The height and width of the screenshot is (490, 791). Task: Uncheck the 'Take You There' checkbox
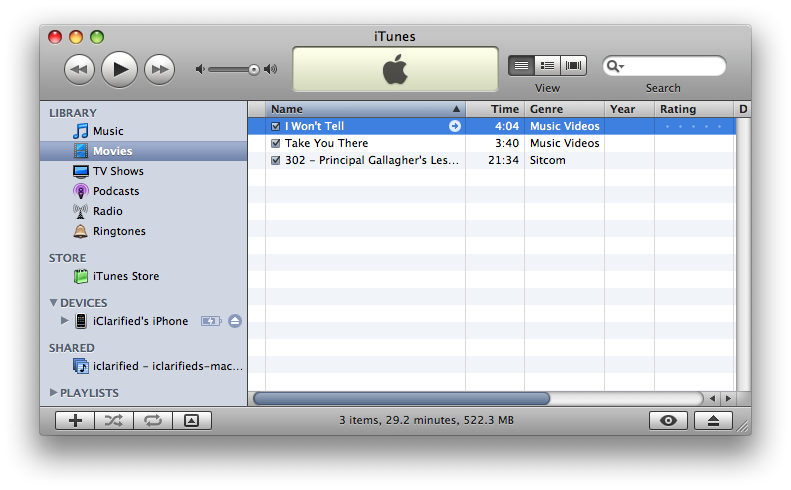click(x=275, y=144)
